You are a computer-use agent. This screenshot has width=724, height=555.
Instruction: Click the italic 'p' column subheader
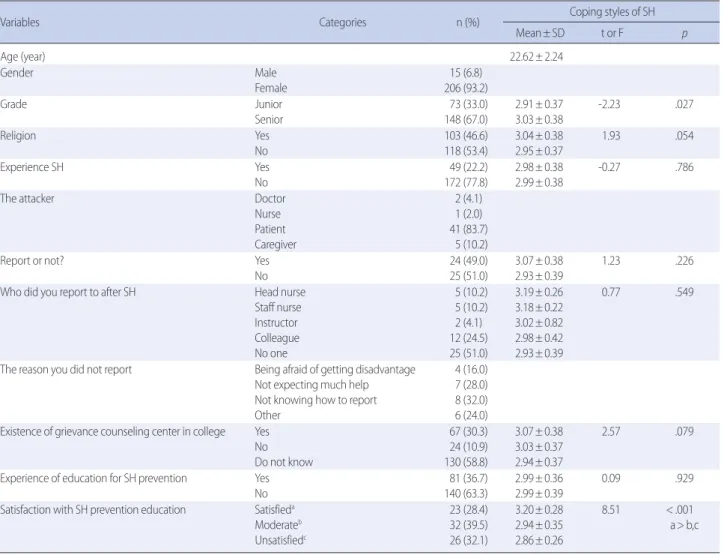(684, 34)
